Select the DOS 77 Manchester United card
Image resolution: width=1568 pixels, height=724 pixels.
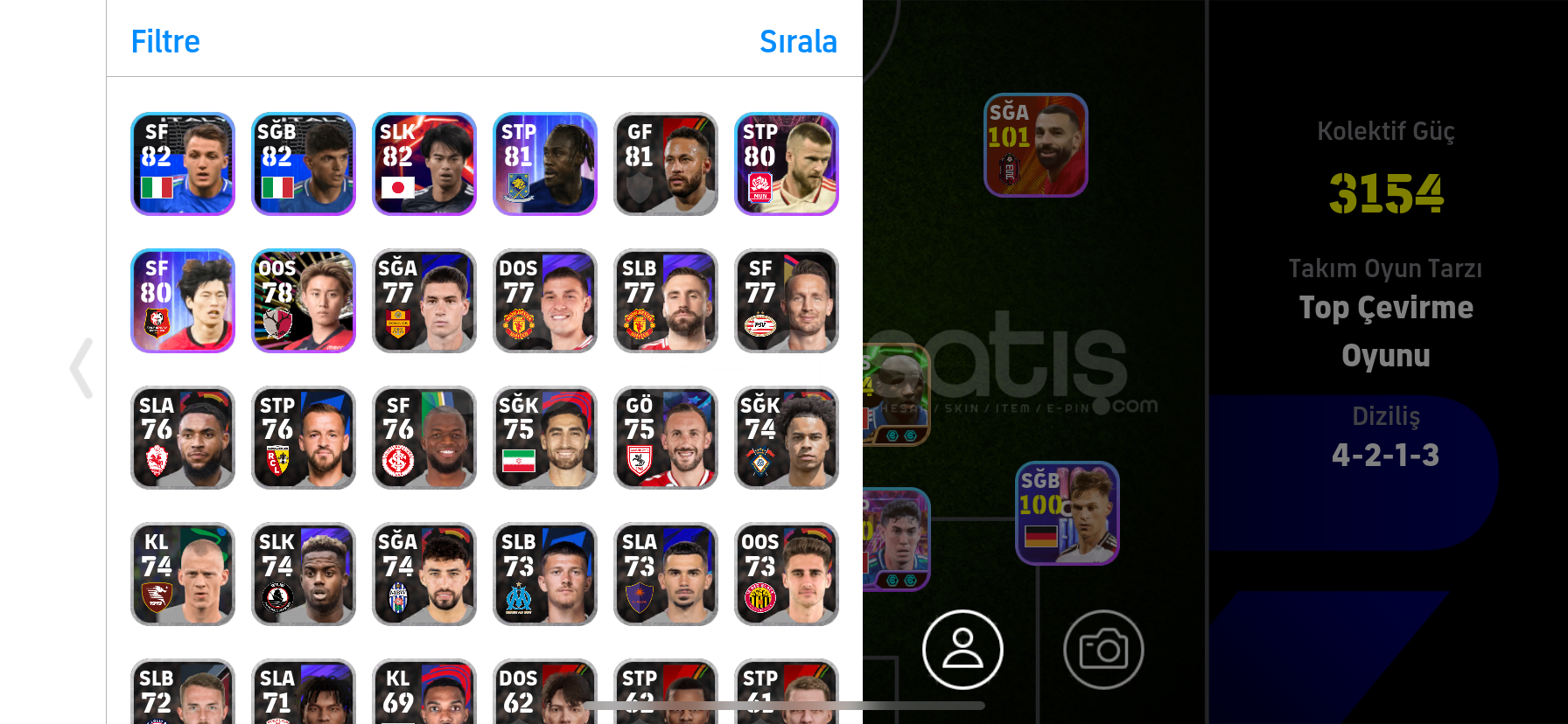coord(545,301)
